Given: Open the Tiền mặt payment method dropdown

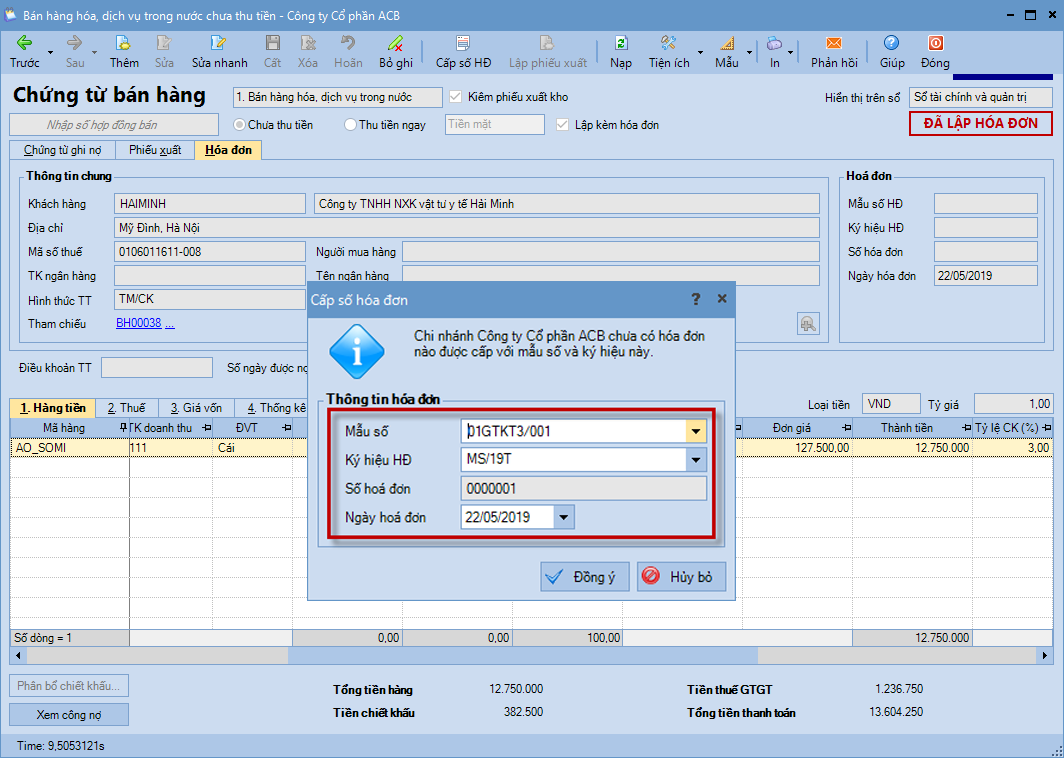Looking at the screenshot, I should (x=495, y=125).
